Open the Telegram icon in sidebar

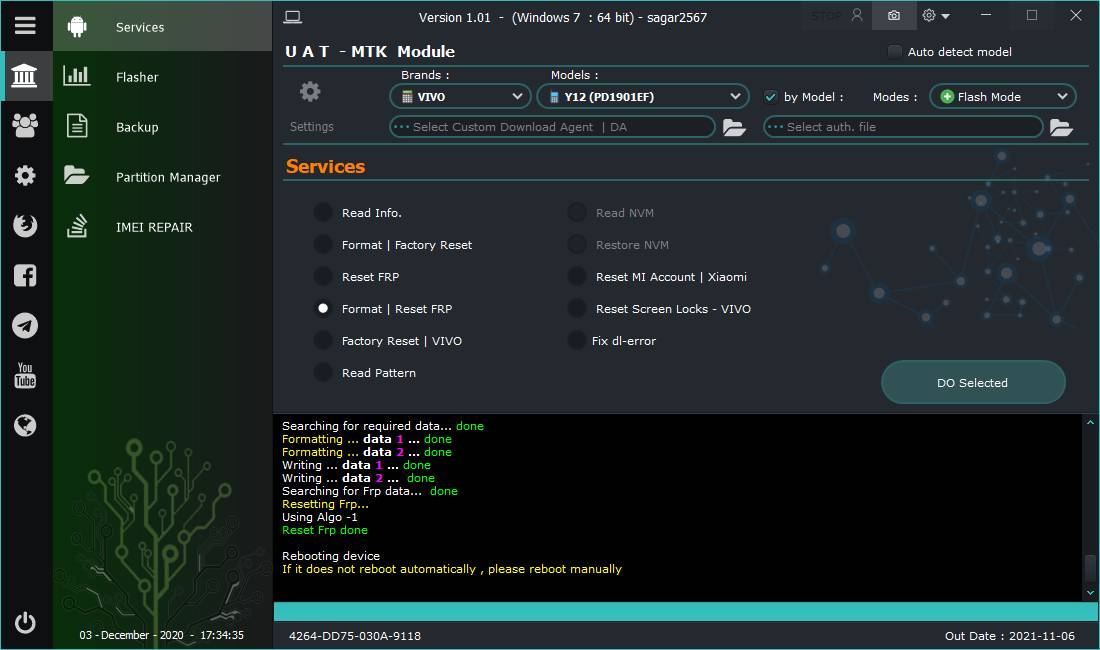click(25, 325)
